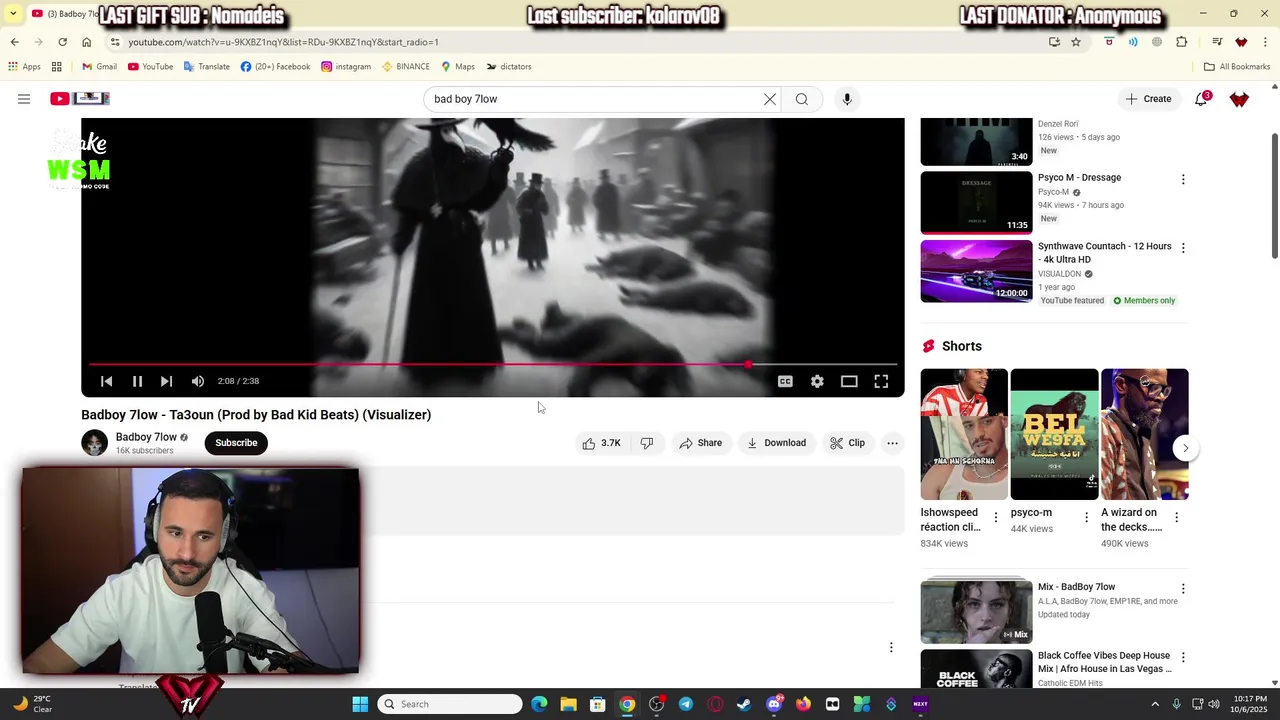This screenshot has height=720, width=1280.
Task: Seek on the red video progress bar
Action: (493, 364)
